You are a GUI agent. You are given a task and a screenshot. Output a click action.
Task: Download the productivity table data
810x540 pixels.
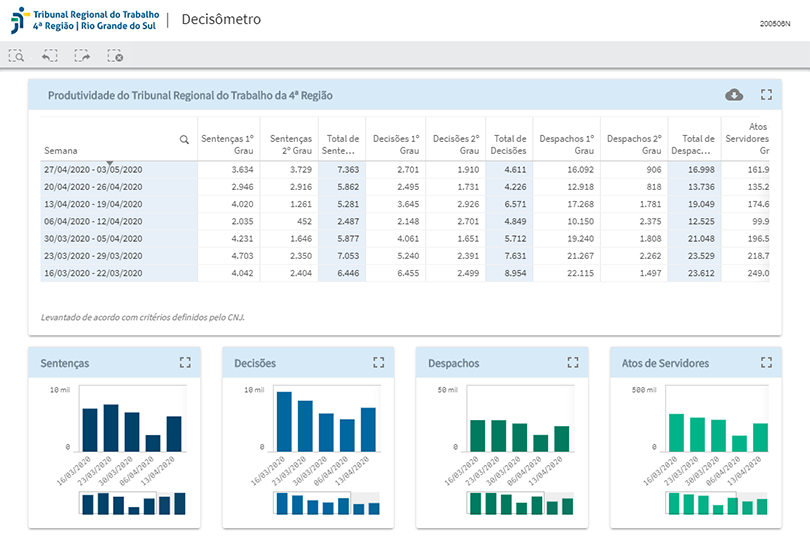(734, 95)
